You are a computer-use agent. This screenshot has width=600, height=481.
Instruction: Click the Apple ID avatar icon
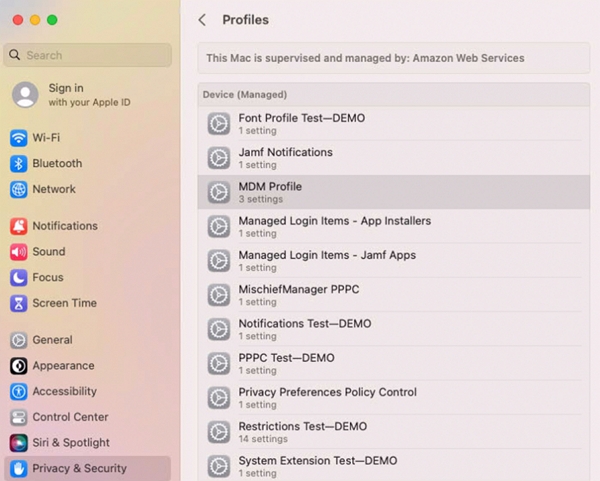click(x=25, y=95)
